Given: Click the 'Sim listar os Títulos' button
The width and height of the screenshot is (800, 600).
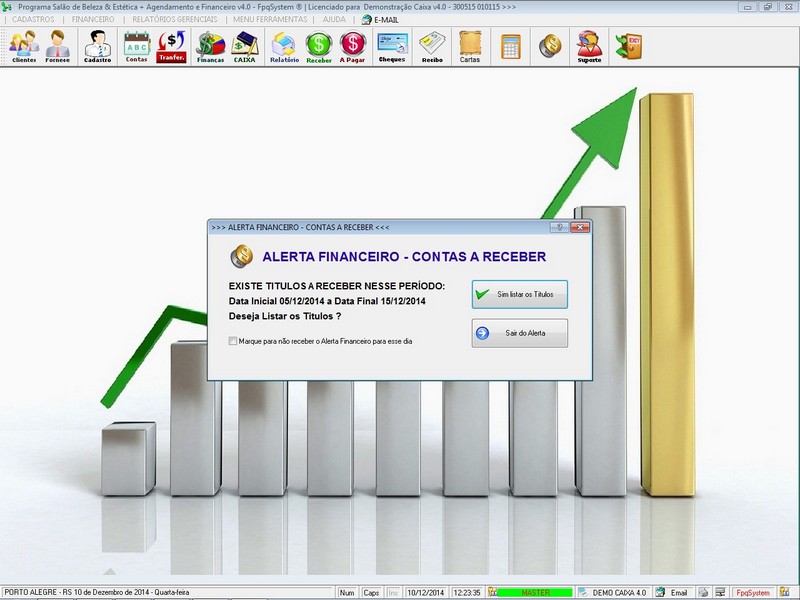Looking at the screenshot, I should click(x=519, y=294).
